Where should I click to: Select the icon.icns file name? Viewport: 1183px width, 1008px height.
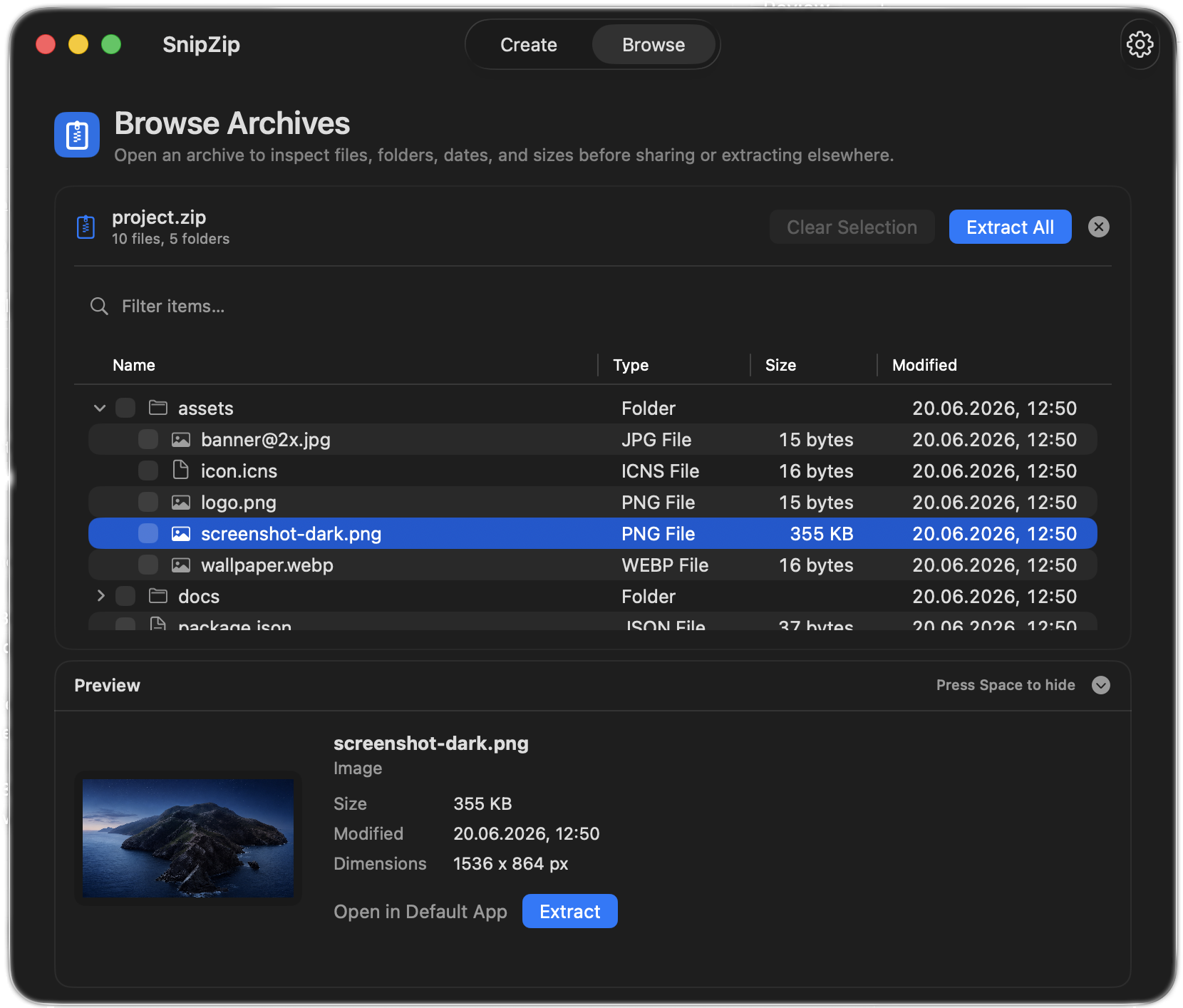coord(239,471)
